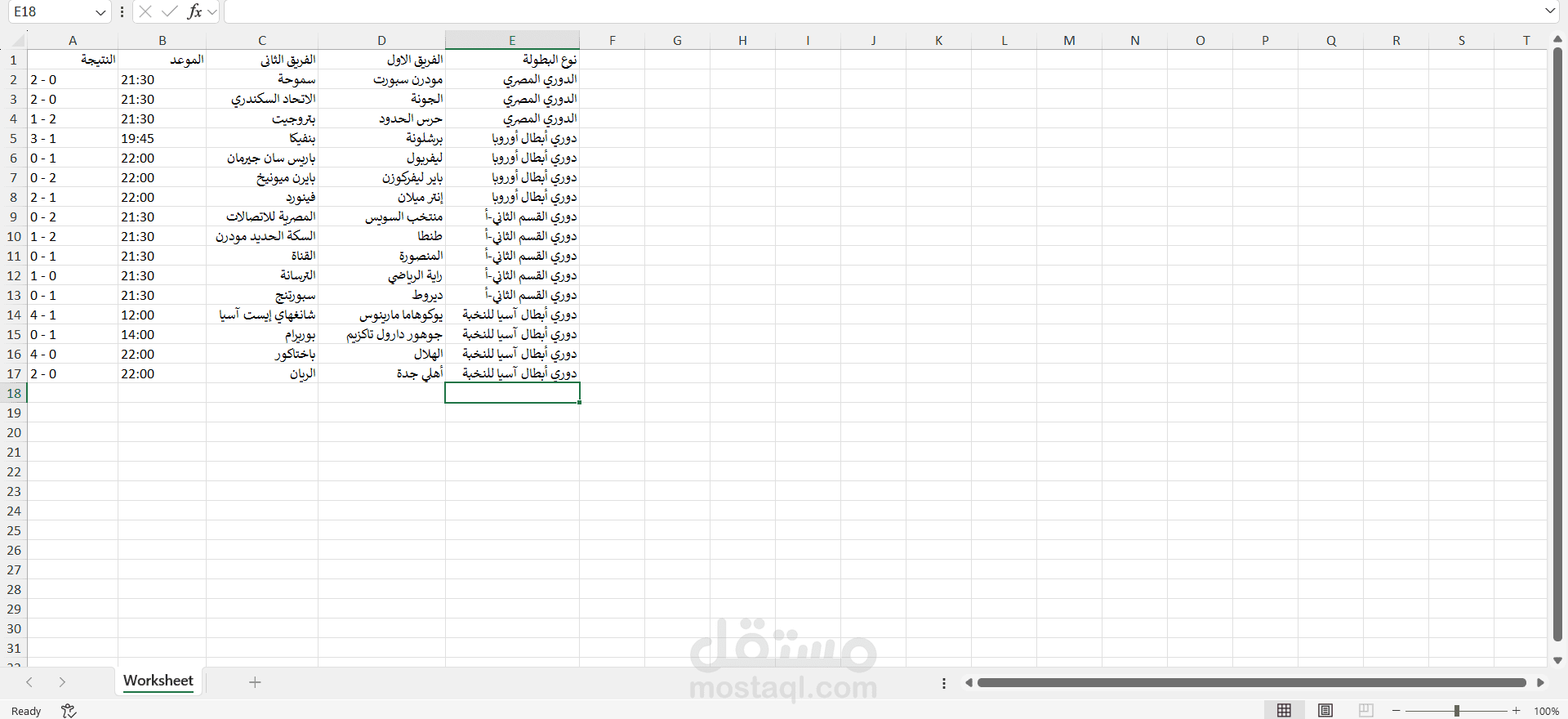Select column A header
The height and width of the screenshot is (719, 1568).
pos(73,40)
